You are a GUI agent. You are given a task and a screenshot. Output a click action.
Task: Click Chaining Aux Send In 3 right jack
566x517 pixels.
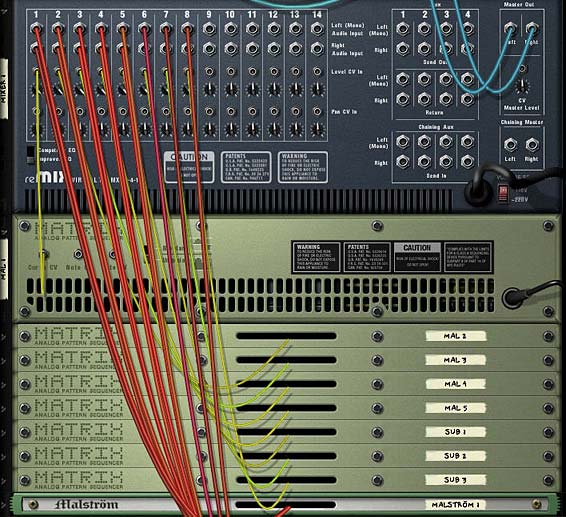click(x=446, y=162)
